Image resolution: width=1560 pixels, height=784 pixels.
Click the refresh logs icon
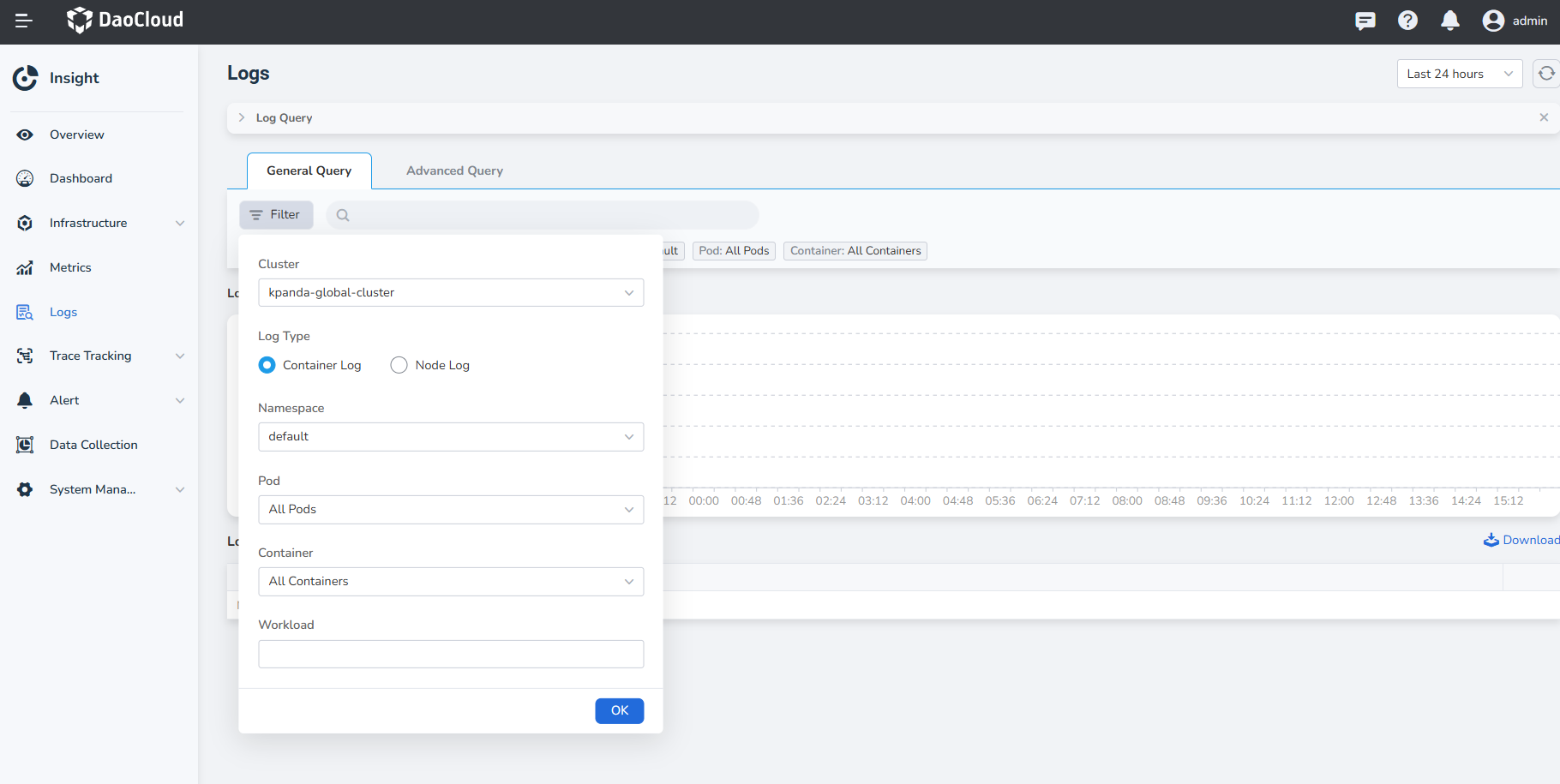[x=1546, y=74]
